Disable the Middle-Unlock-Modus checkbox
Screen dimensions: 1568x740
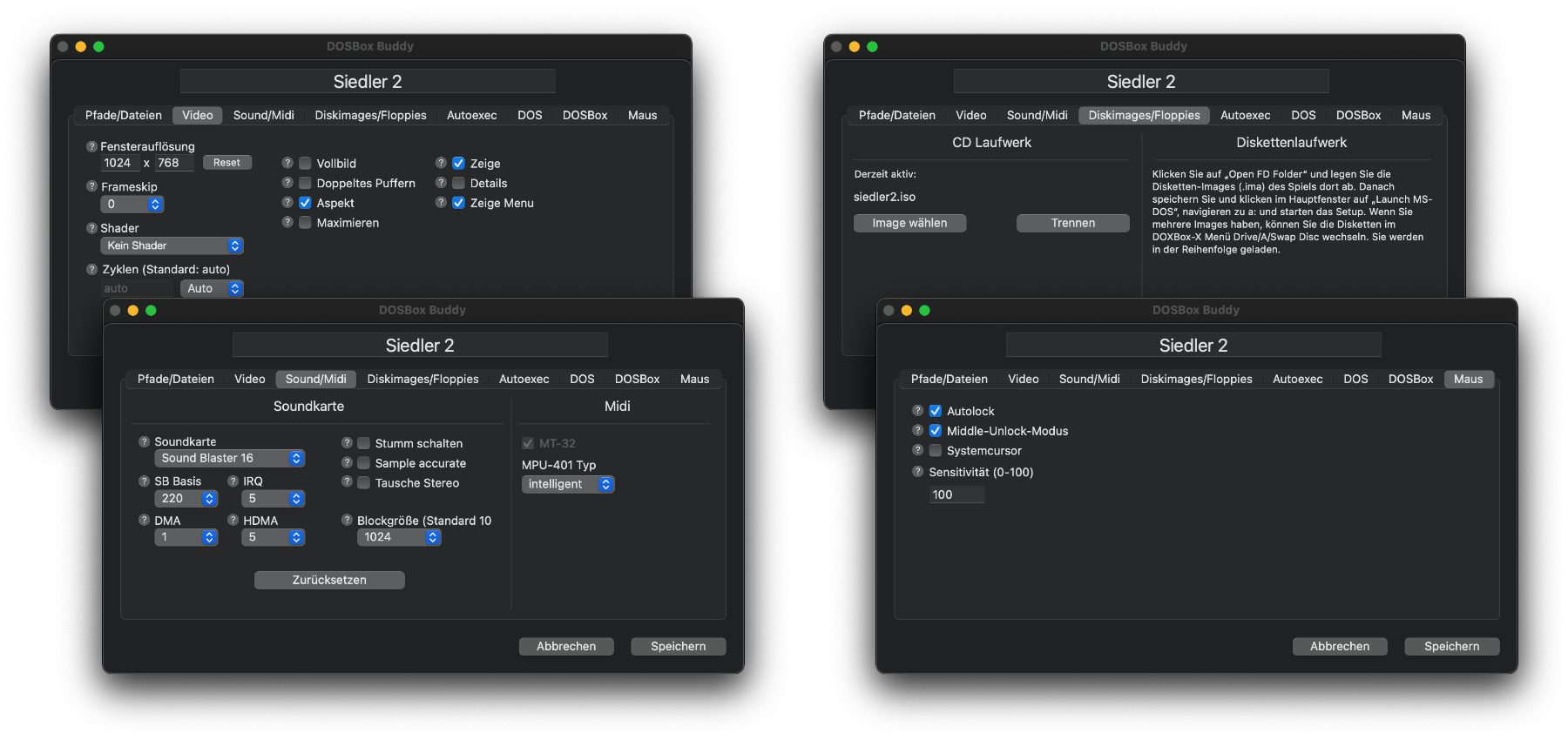coord(936,431)
